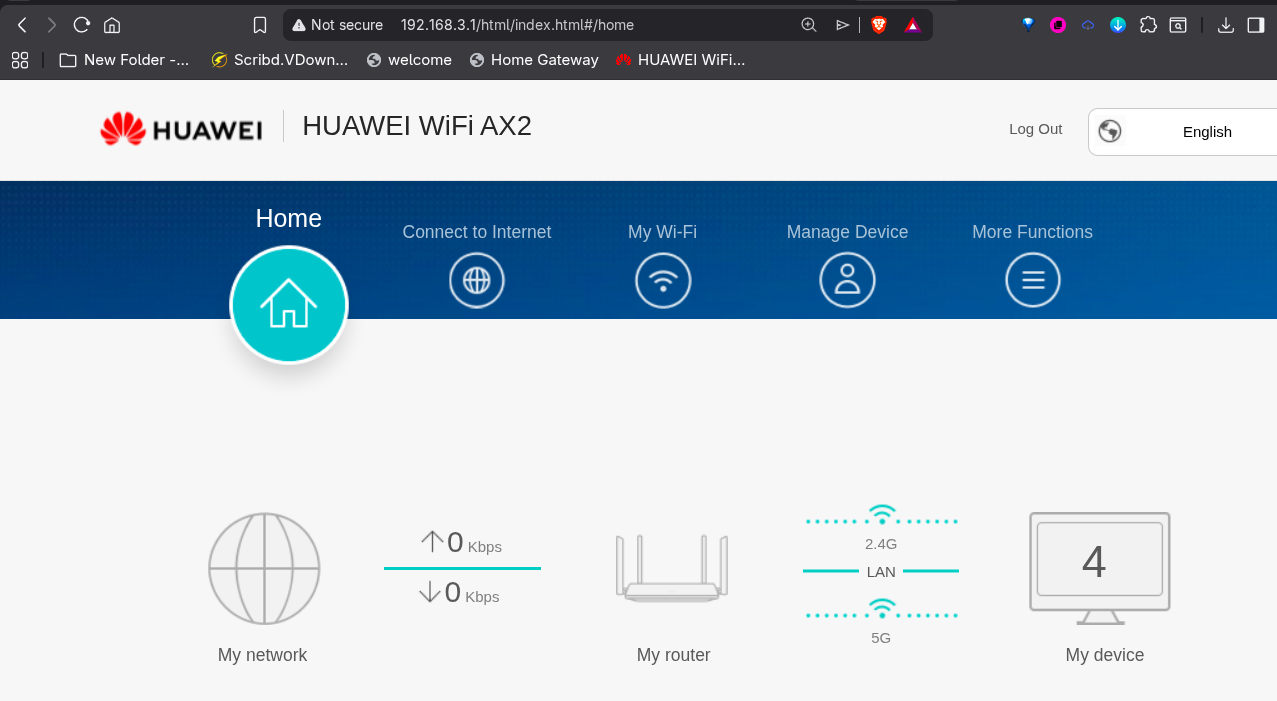Click the 2.4G Wi-Fi signal indicator
The image size is (1277, 701).
pos(881,513)
